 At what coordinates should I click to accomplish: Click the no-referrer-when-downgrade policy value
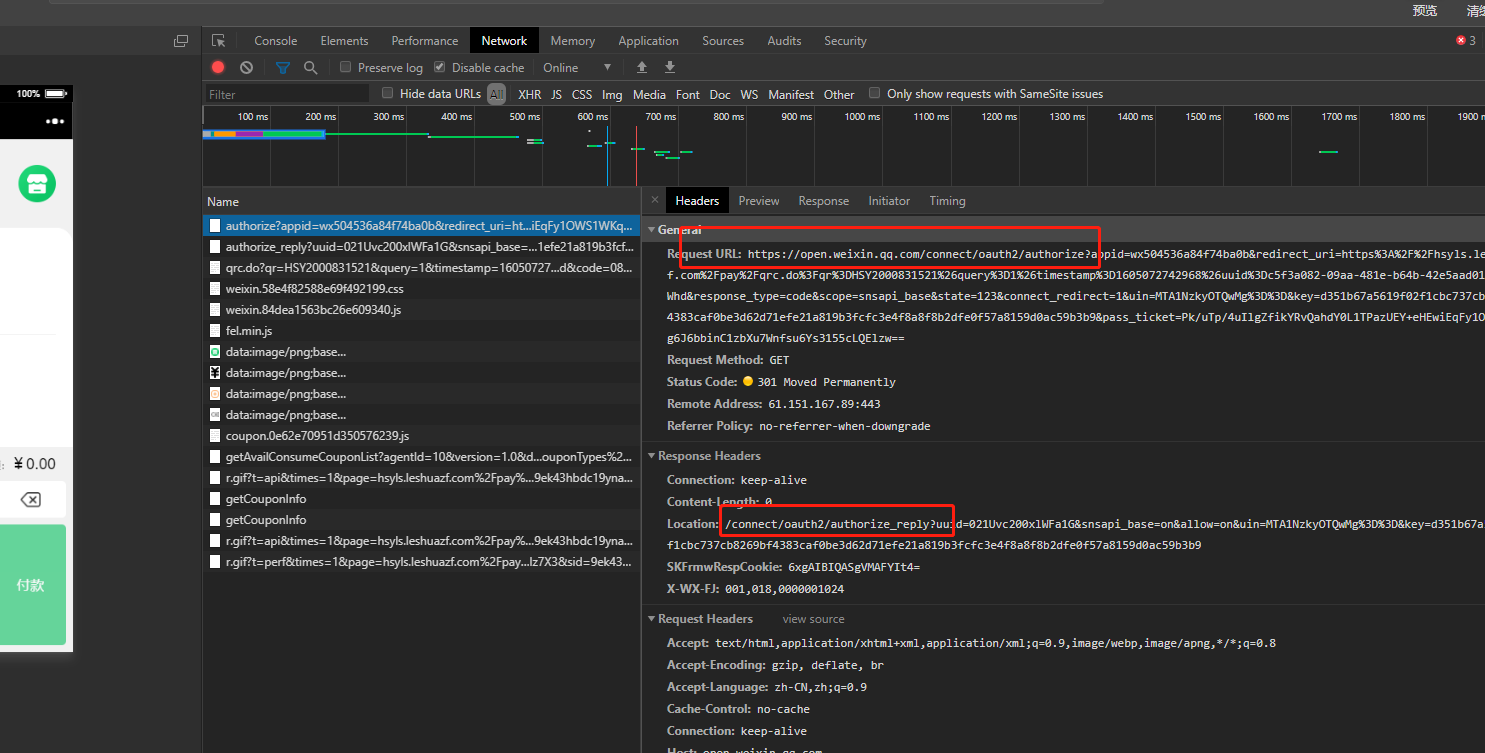point(844,426)
